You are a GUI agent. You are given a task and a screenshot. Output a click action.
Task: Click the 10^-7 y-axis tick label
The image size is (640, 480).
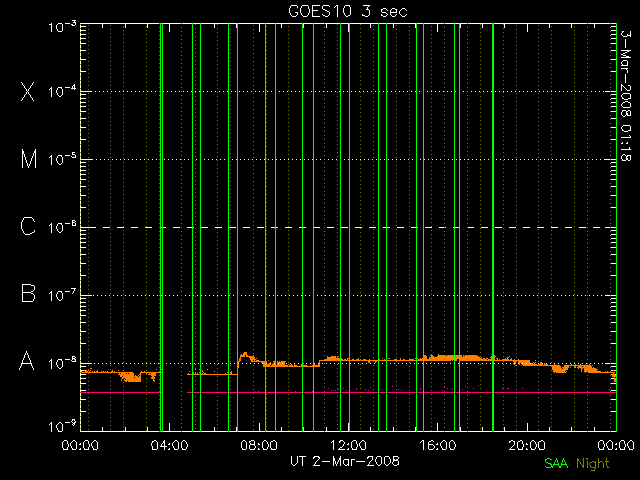tap(62, 295)
